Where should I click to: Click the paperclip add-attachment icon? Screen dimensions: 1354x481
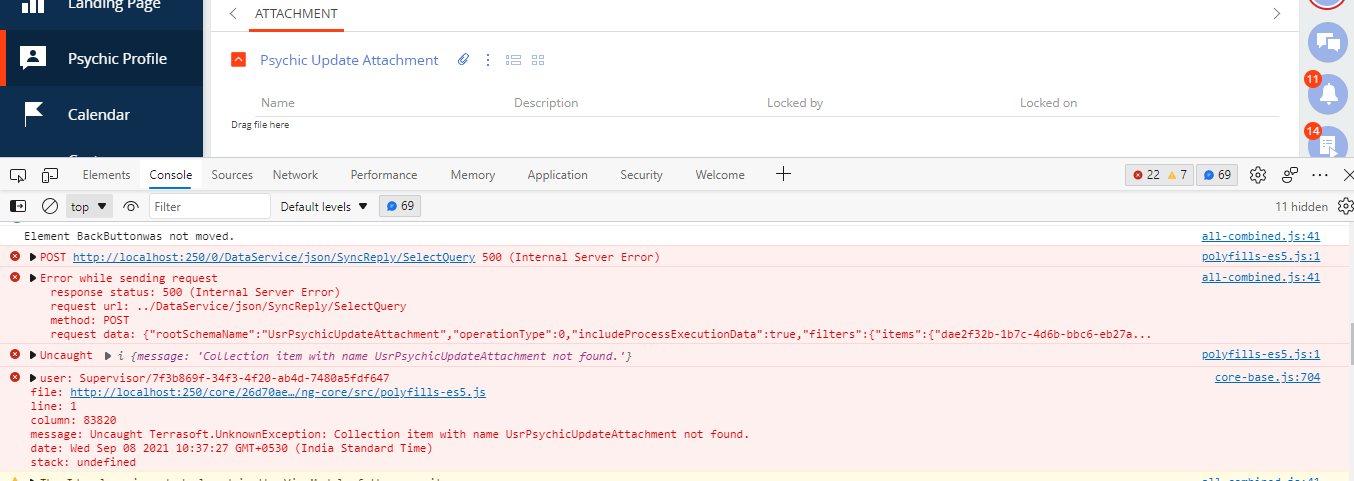463,60
